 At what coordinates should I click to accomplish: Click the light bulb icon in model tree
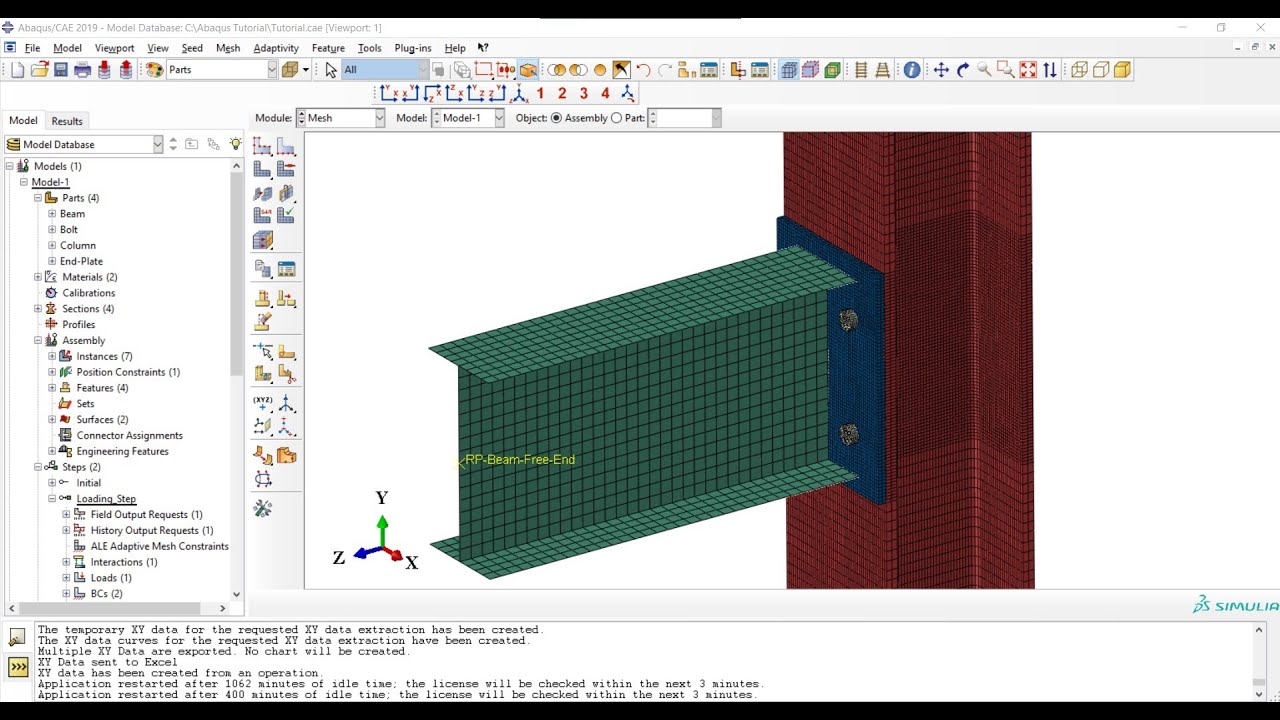tap(235, 144)
